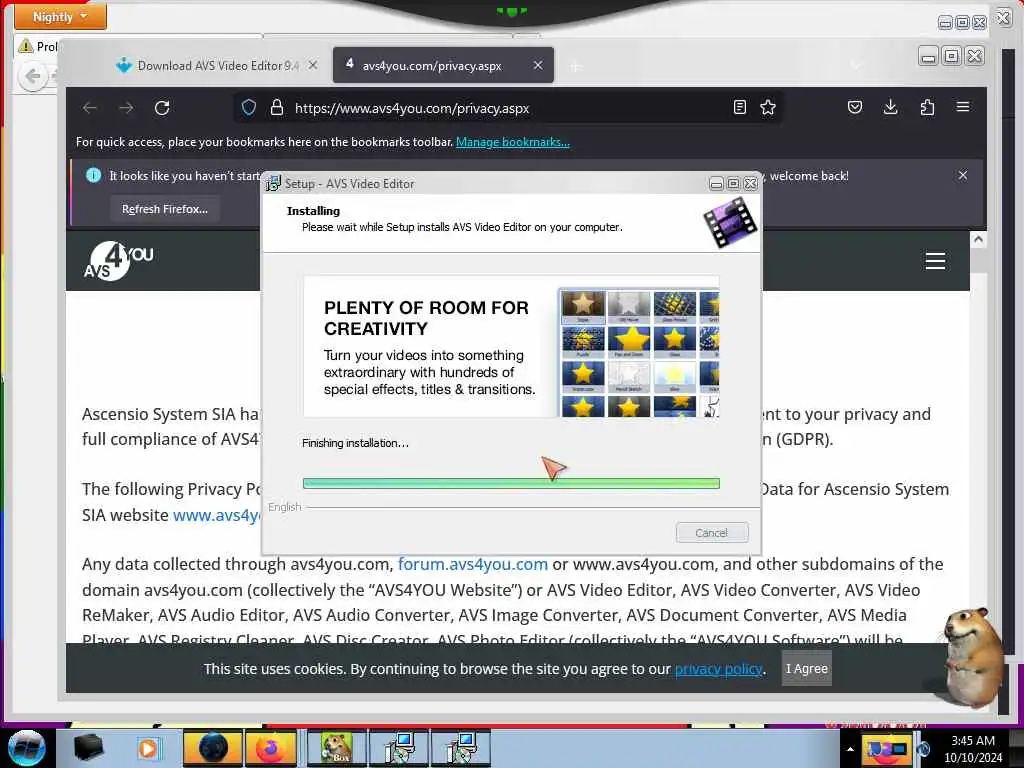The image size is (1024, 768).
Task: Toggle reader view icon in address bar
Action: pyautogui.click(x=739, y=108)
